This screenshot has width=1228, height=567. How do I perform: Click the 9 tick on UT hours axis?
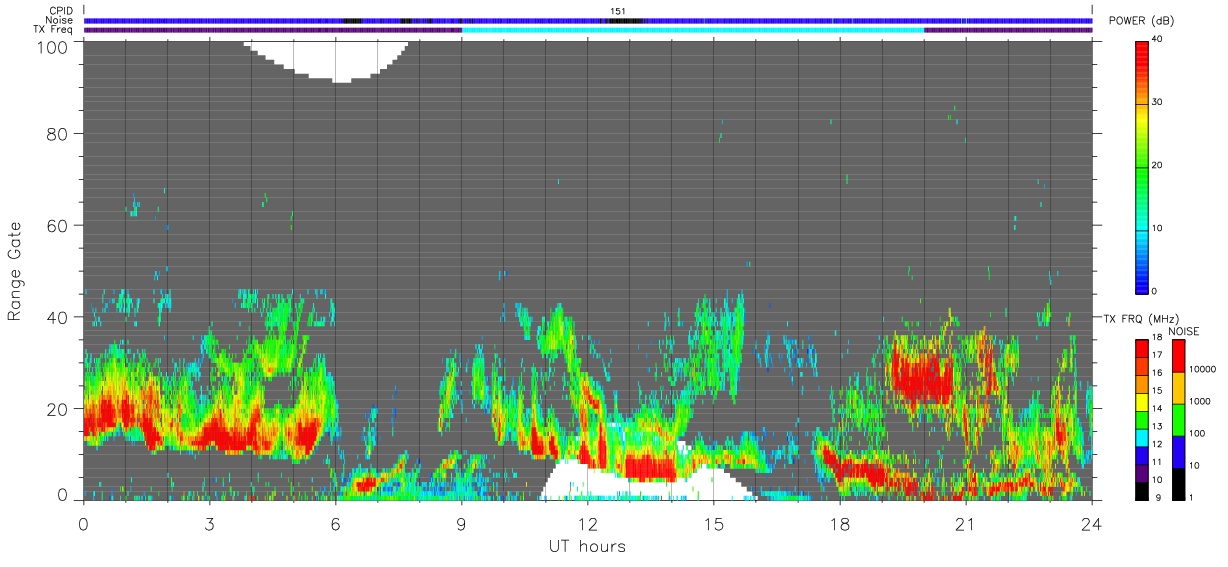[461, 523]
